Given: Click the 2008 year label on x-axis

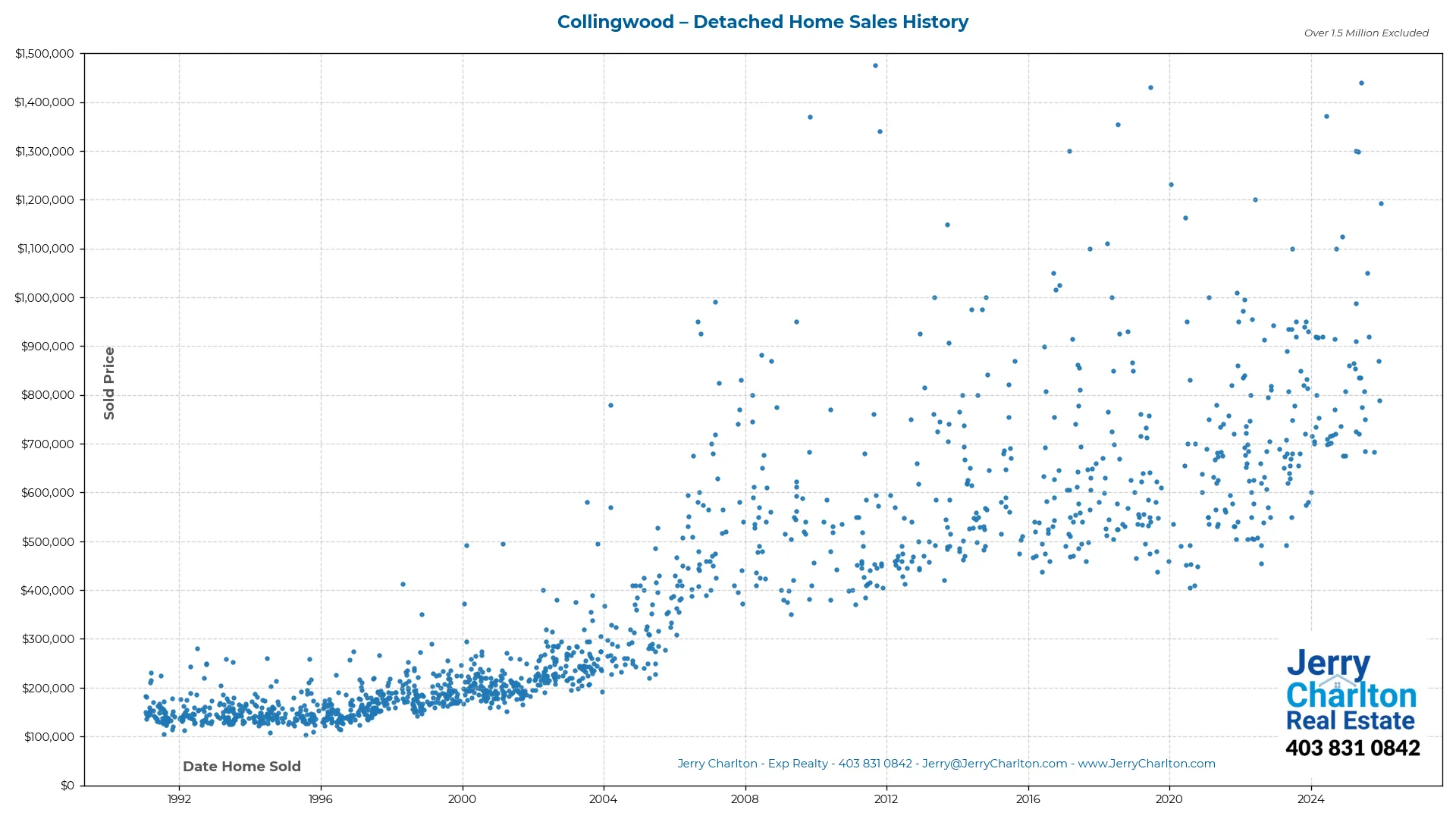Looking at the screenshot, I should (x=745, y=799).
